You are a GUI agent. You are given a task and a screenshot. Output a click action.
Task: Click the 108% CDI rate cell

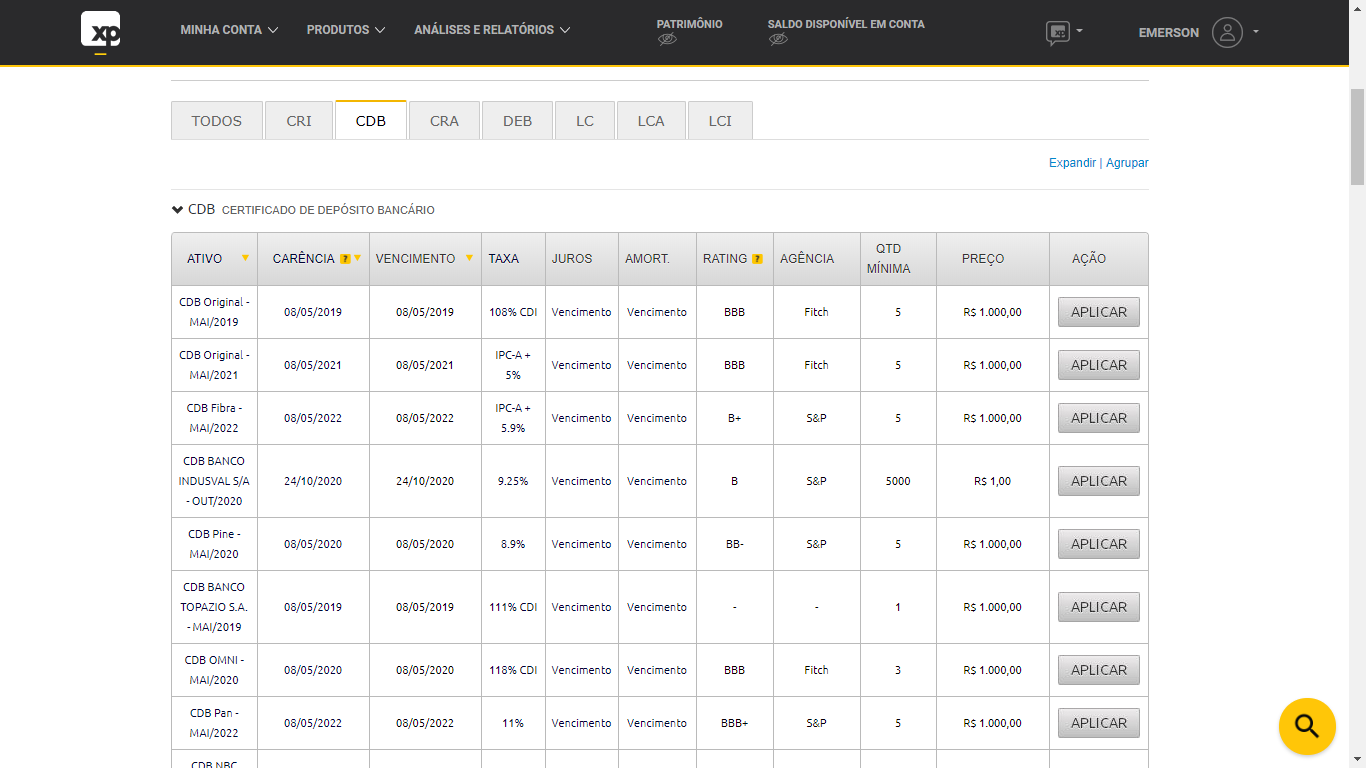click(513, 312)
